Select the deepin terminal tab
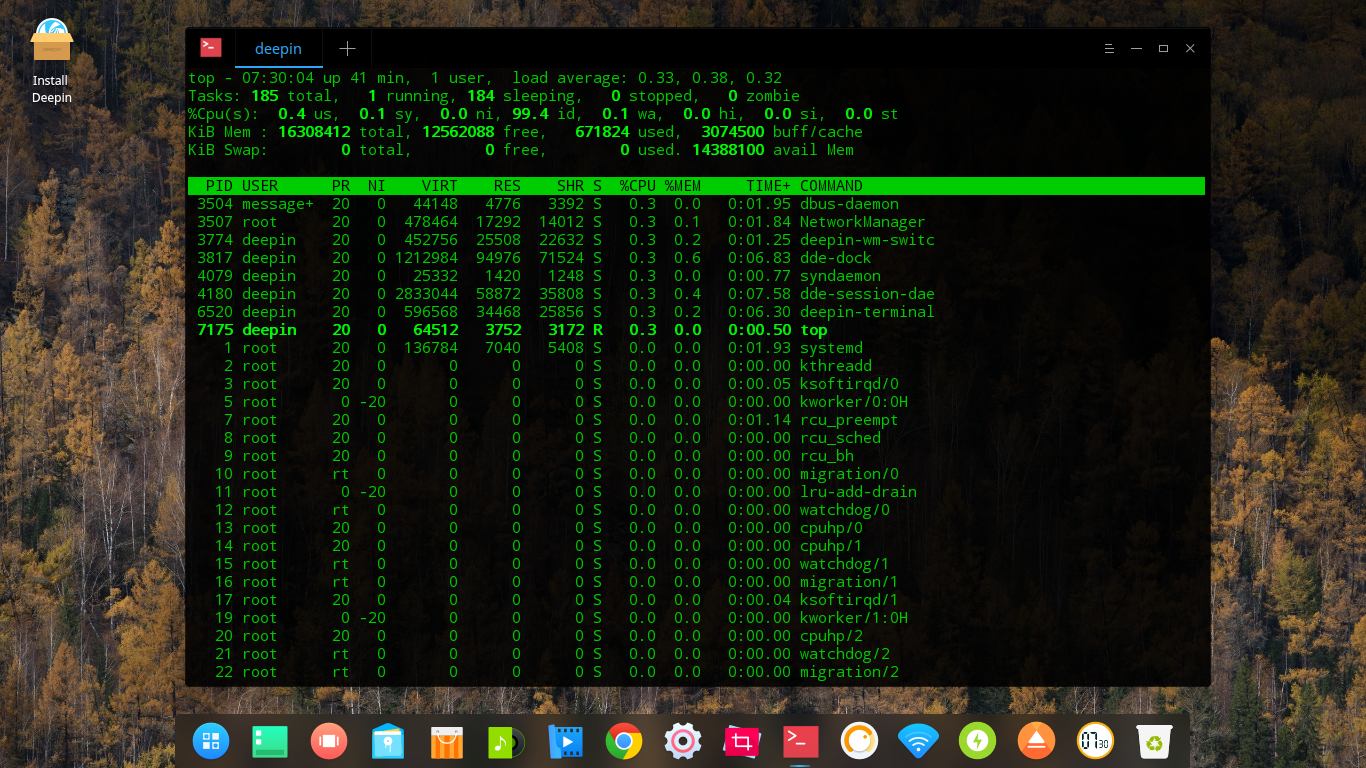This screenshot has height=768, width=1366. 279,48
